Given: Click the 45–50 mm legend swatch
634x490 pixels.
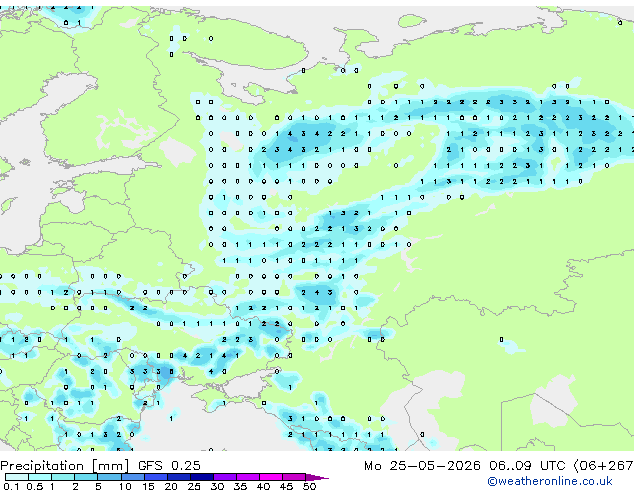Looking at the screenshot, I should tap(293, 477).
